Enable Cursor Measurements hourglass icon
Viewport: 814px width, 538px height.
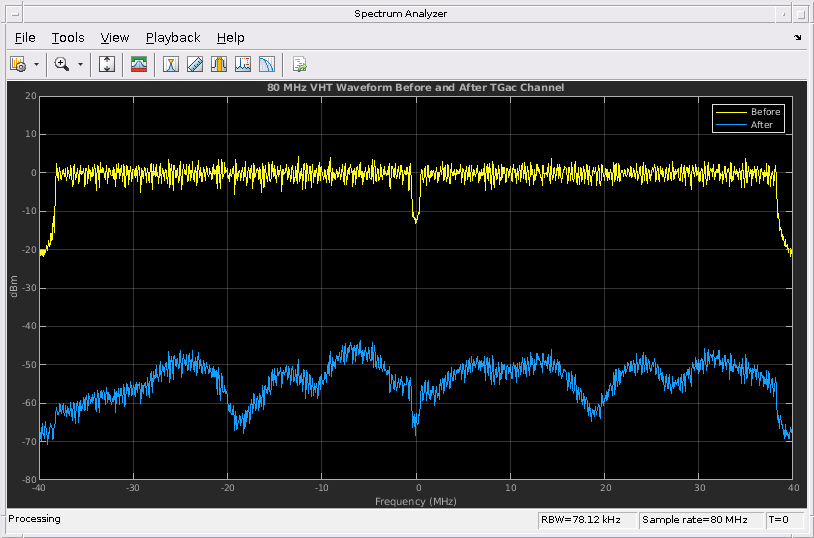(x=171, y=64)
